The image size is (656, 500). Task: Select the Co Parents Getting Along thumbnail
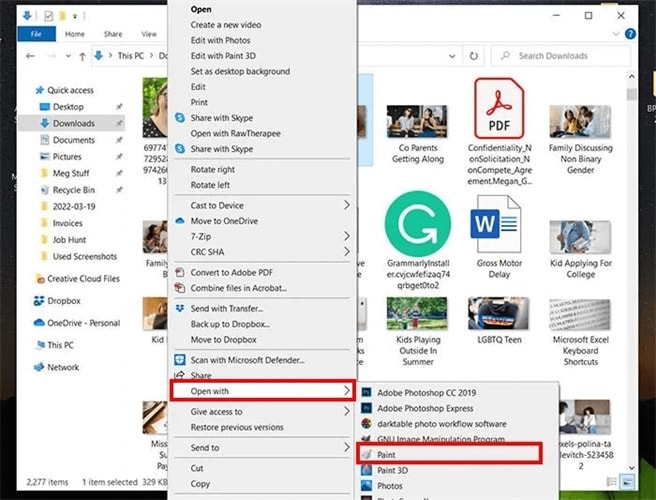pyautogui.click(x=417, y=122)
